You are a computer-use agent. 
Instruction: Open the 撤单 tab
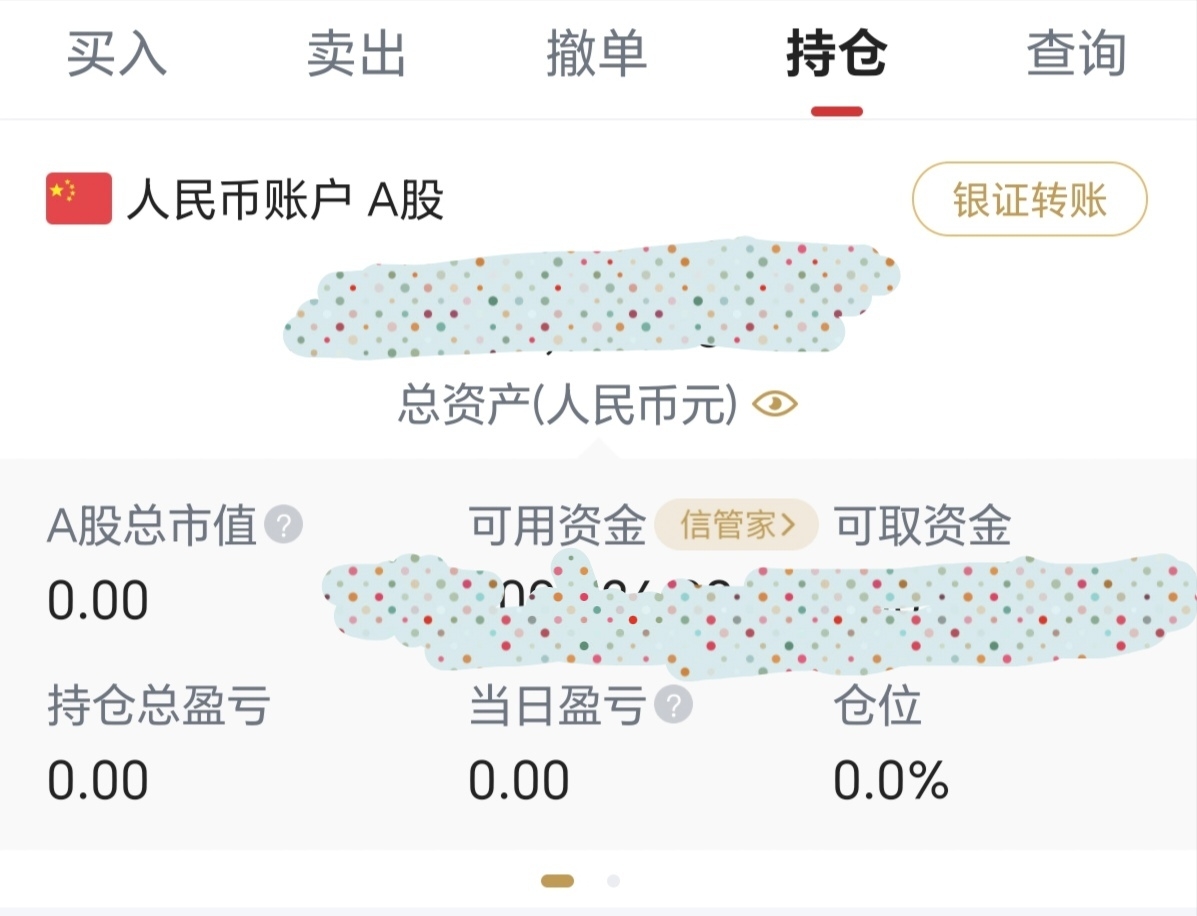[596, 53]
